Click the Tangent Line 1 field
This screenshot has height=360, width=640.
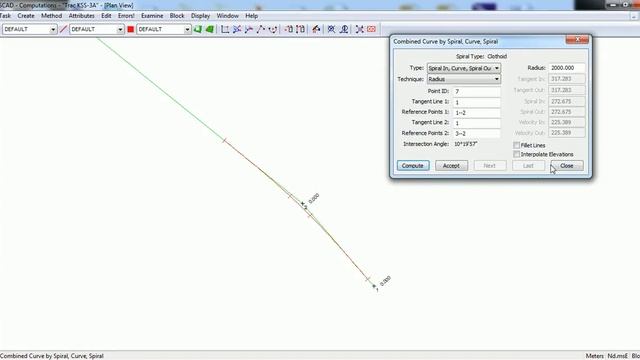click(x=476, y=102)
